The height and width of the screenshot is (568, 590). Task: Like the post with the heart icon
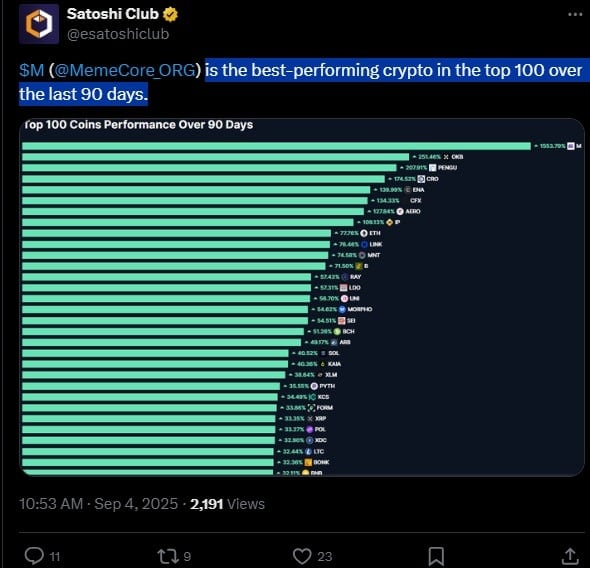pos(302,556)
